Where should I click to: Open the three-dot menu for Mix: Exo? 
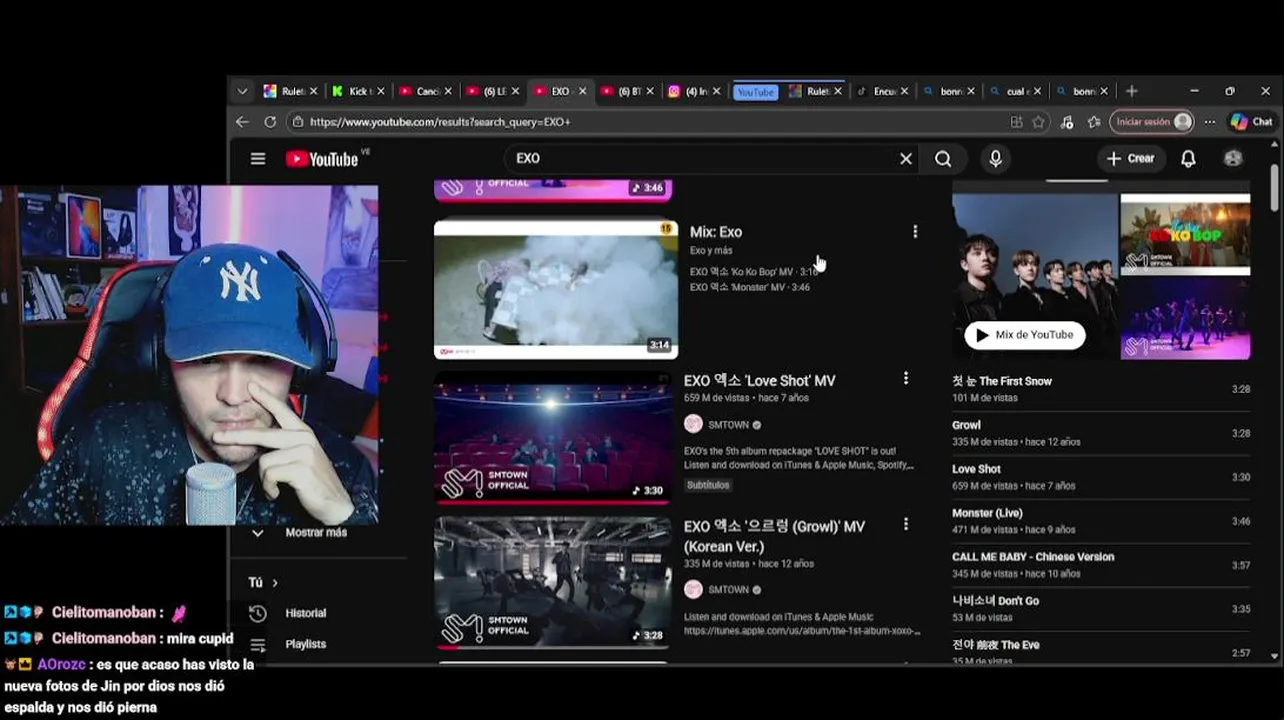pos(915,232)
